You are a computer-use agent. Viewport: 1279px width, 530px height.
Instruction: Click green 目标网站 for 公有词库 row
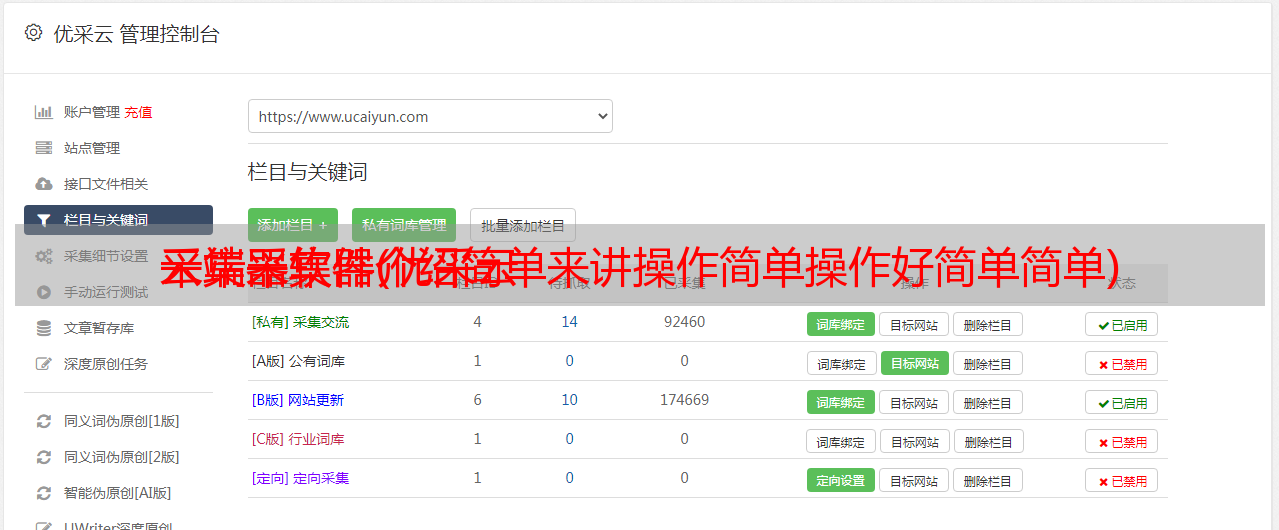pyautogui.click(x=914, y=363)
